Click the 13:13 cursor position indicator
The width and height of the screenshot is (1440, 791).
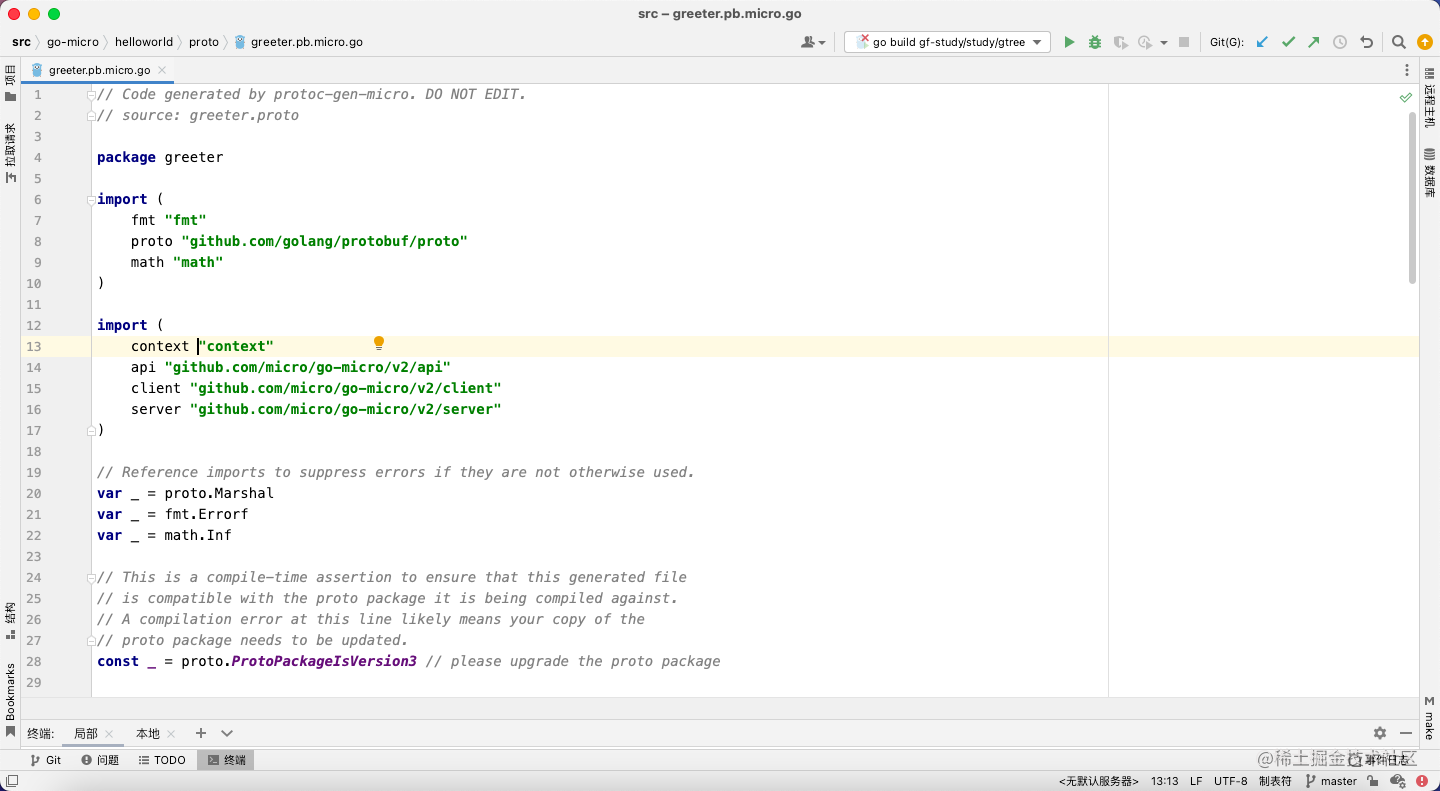(x=1165, y=781)
